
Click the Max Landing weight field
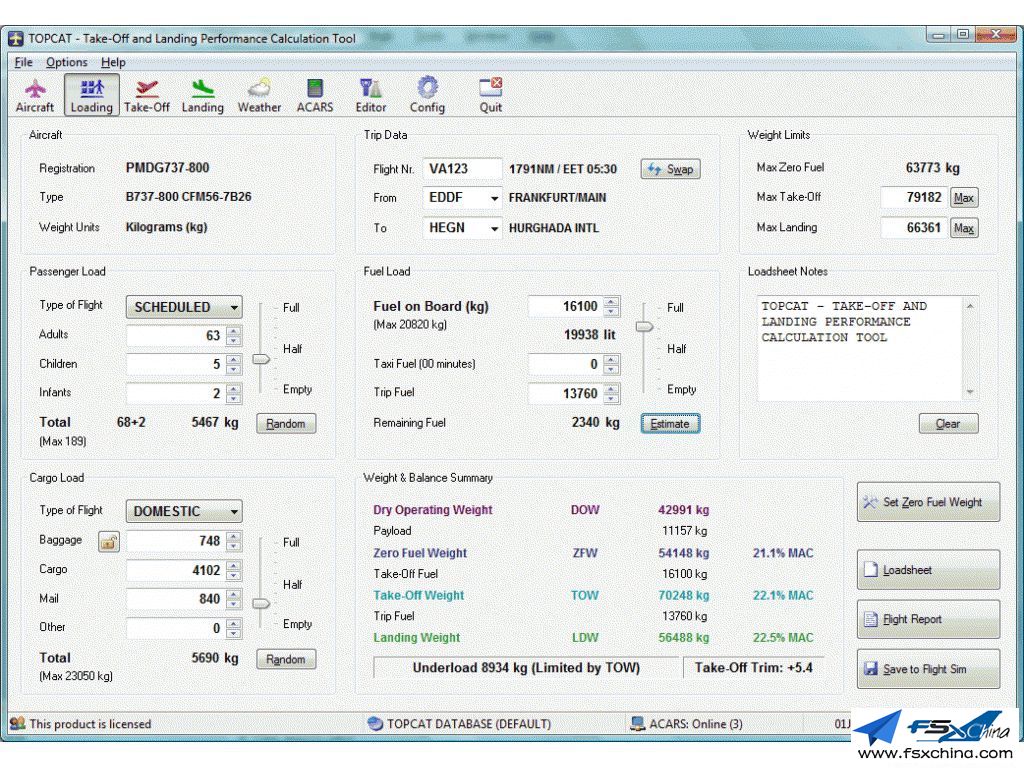pos(914,228)
